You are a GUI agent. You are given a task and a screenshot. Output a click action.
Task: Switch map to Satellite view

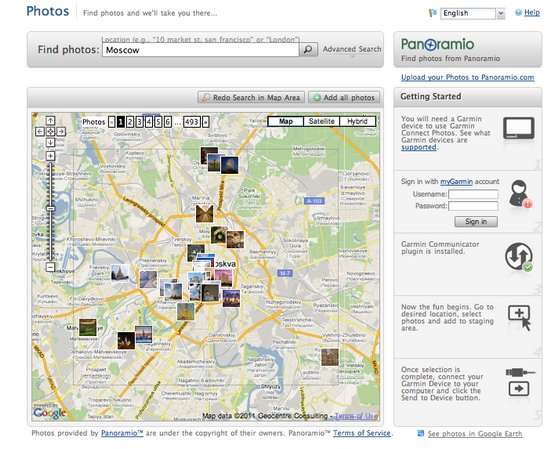(322, 121)
